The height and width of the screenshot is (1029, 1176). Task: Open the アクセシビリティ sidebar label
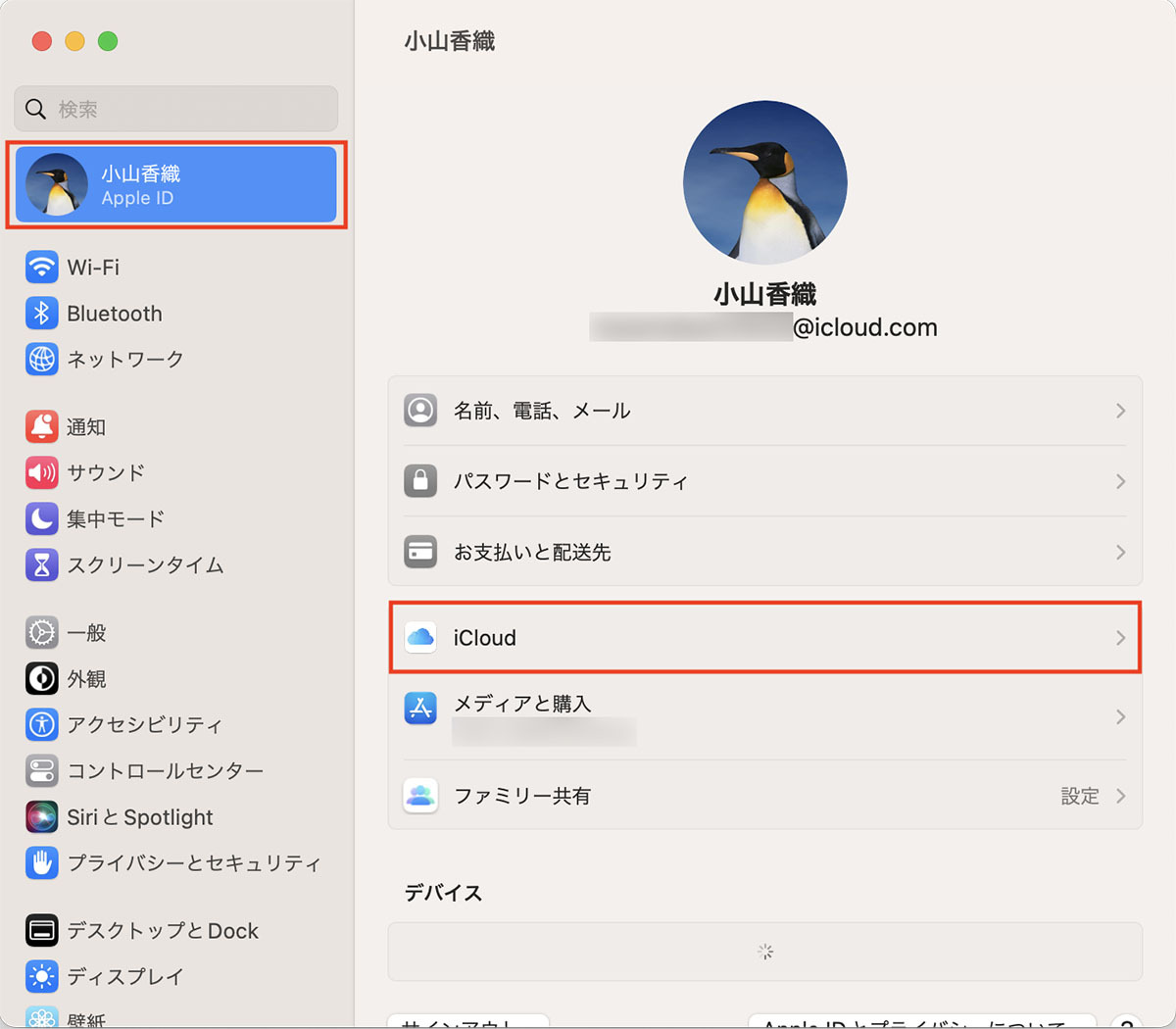[145, 724]
